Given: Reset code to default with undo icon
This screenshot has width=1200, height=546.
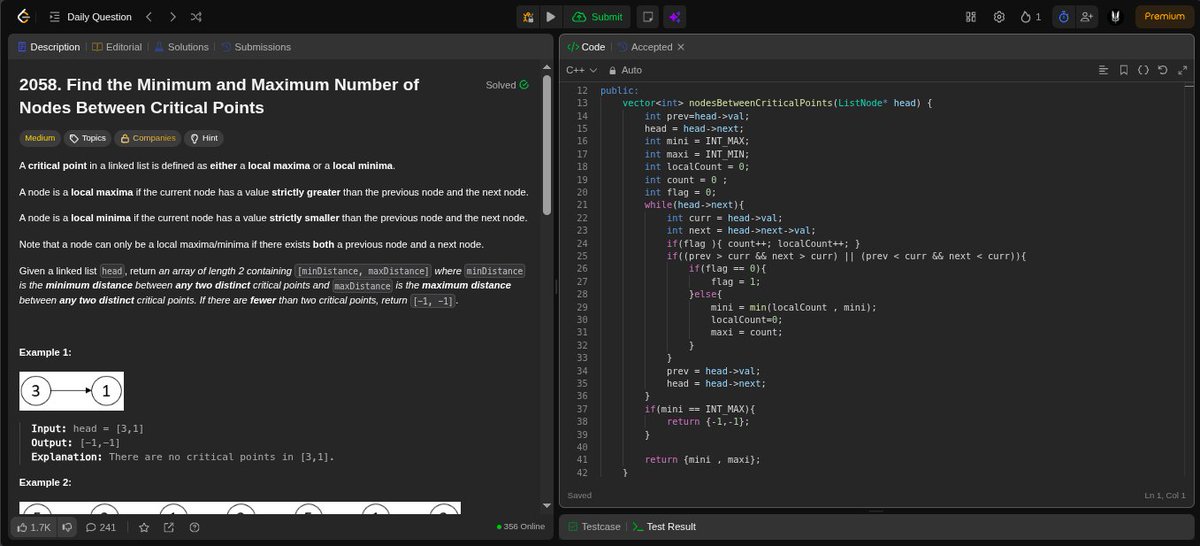Looking at the screenshot, I should [x=1162, y=70].
